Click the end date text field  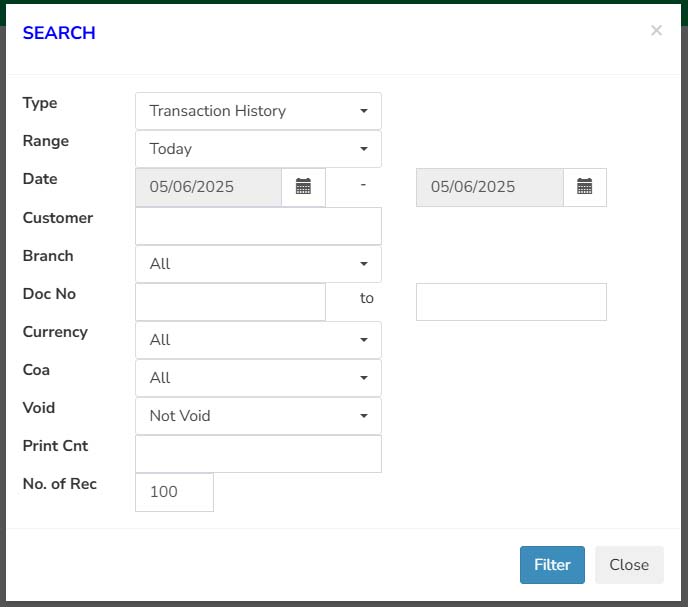point(490,187)
